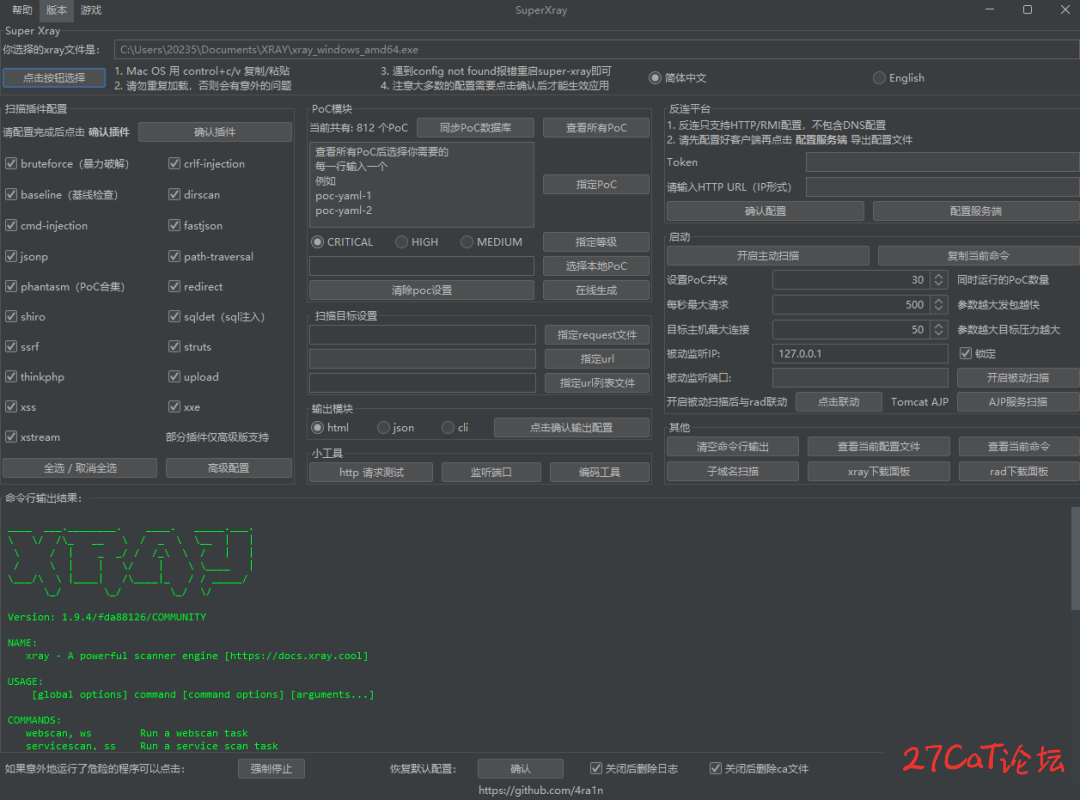Toggle the sqldet (sql注入) checkbox
Viewport: 1080px width, 800px height.
click(x=174, y=316)
